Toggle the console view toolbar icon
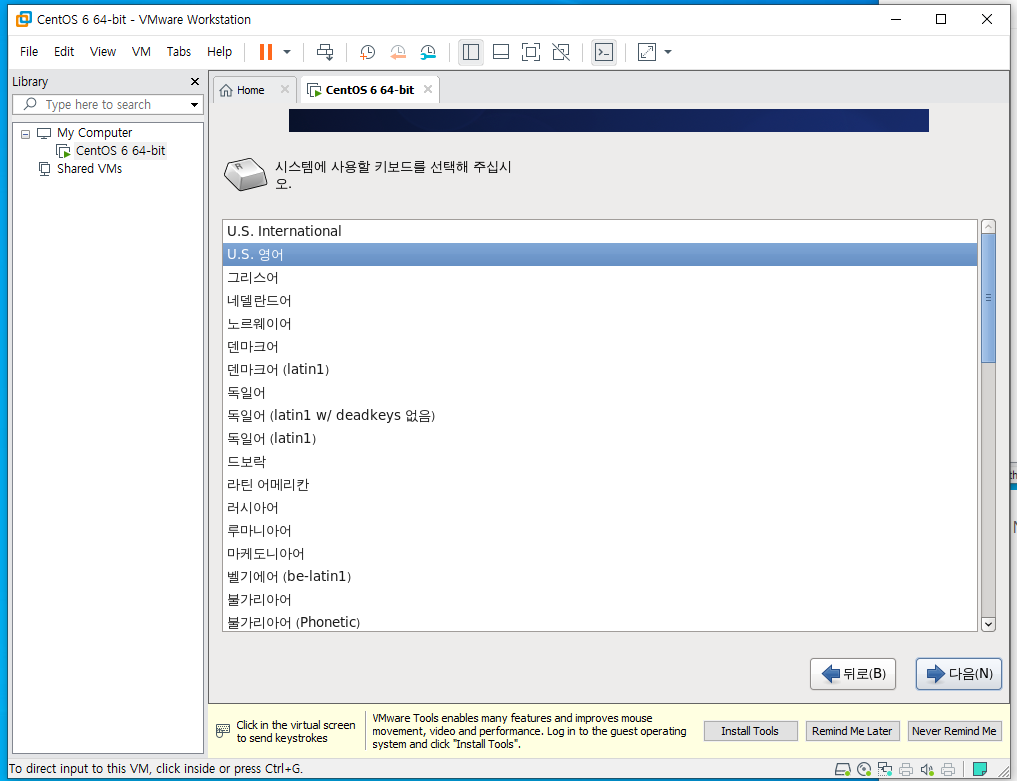 coord(604,52)
